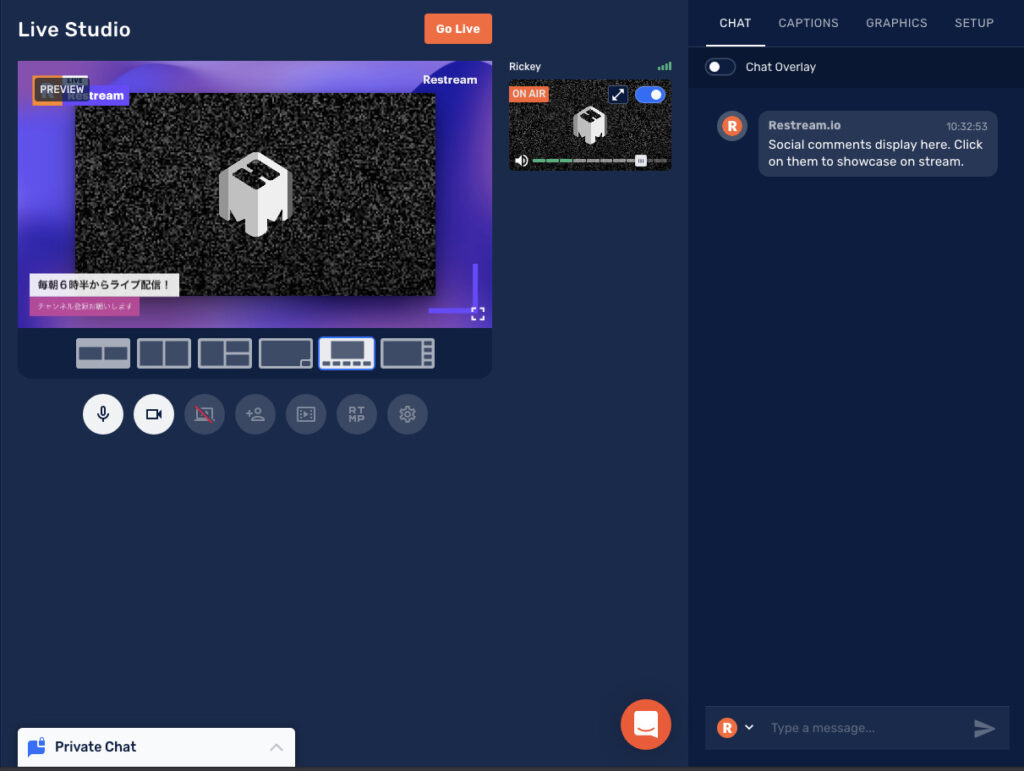The image size is (1024, 771).
Task: Click the Japanese caption banner in preview
Action: (x=104, y=285)
